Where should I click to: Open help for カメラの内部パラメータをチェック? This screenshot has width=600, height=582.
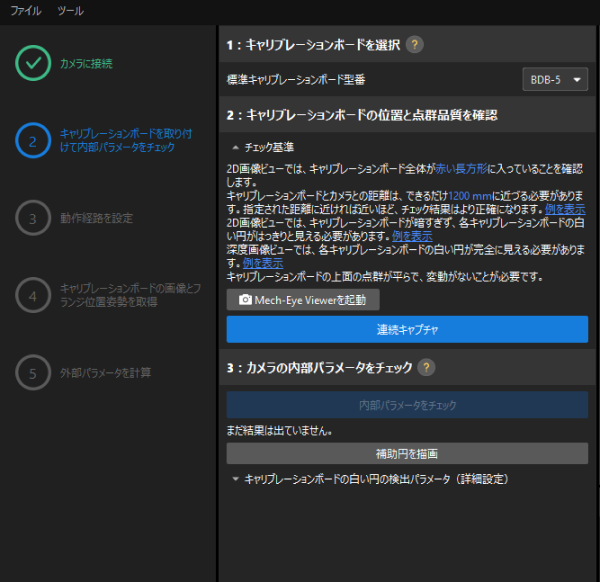426,368
